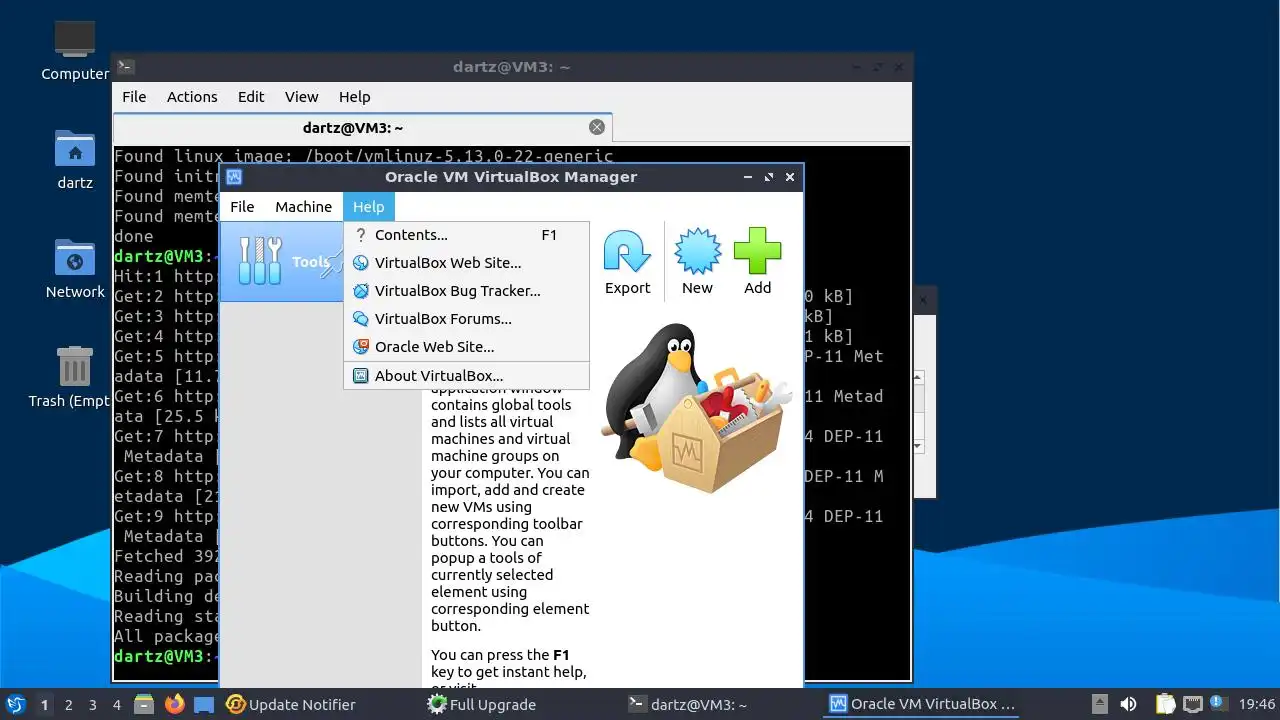Viewport: 1280px width, 720px height.
Task: Click the green Add machine icon
Action: tap(757, 263)
